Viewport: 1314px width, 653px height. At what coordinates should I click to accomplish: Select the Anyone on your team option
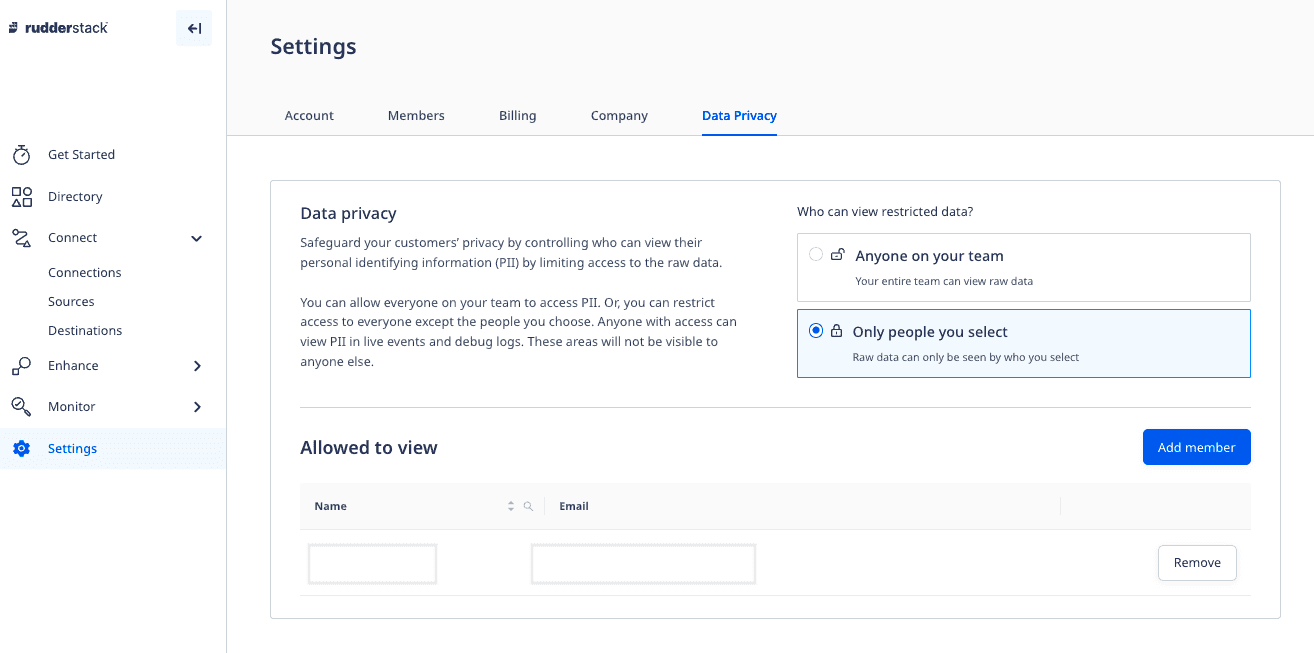[x=816, y=255]
